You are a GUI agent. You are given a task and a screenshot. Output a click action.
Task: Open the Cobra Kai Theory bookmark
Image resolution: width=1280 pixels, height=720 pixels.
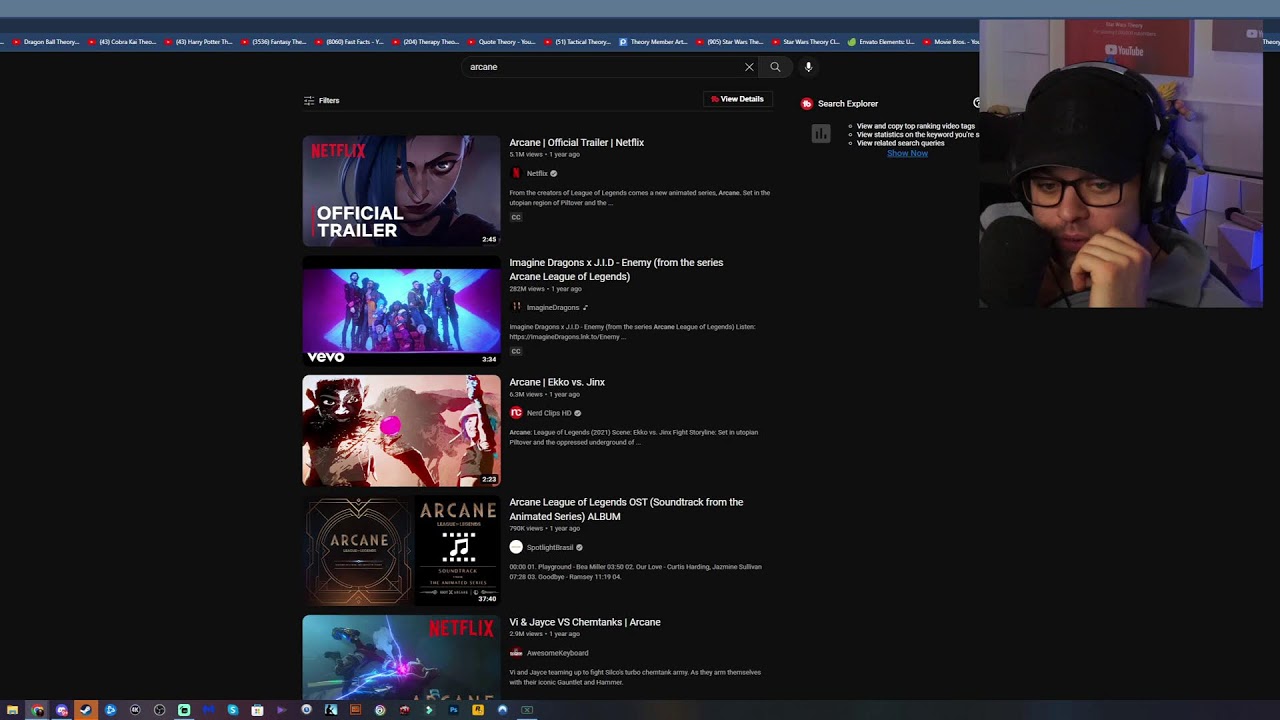(123, 42)
